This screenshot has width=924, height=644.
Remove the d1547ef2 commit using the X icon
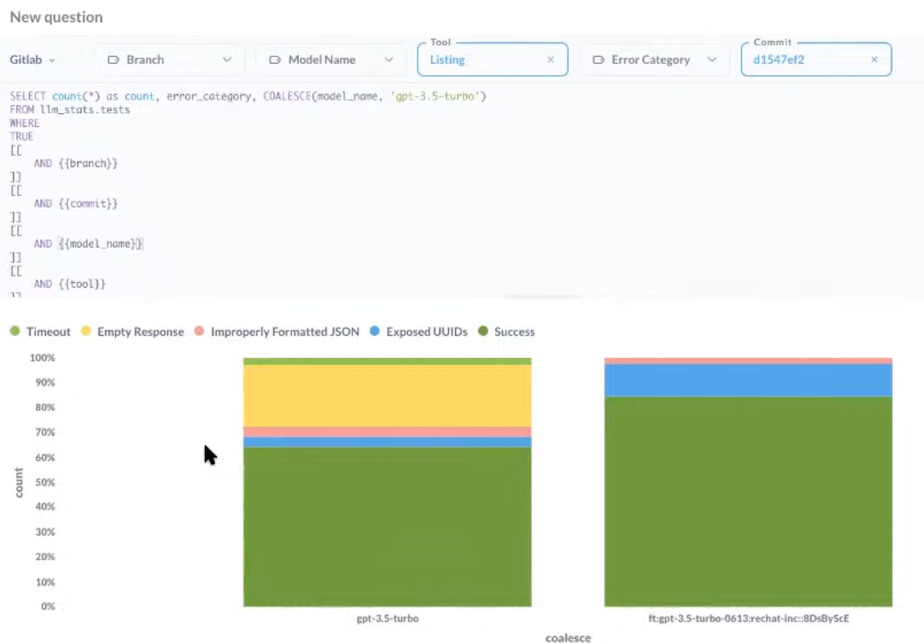pos(872,59)
